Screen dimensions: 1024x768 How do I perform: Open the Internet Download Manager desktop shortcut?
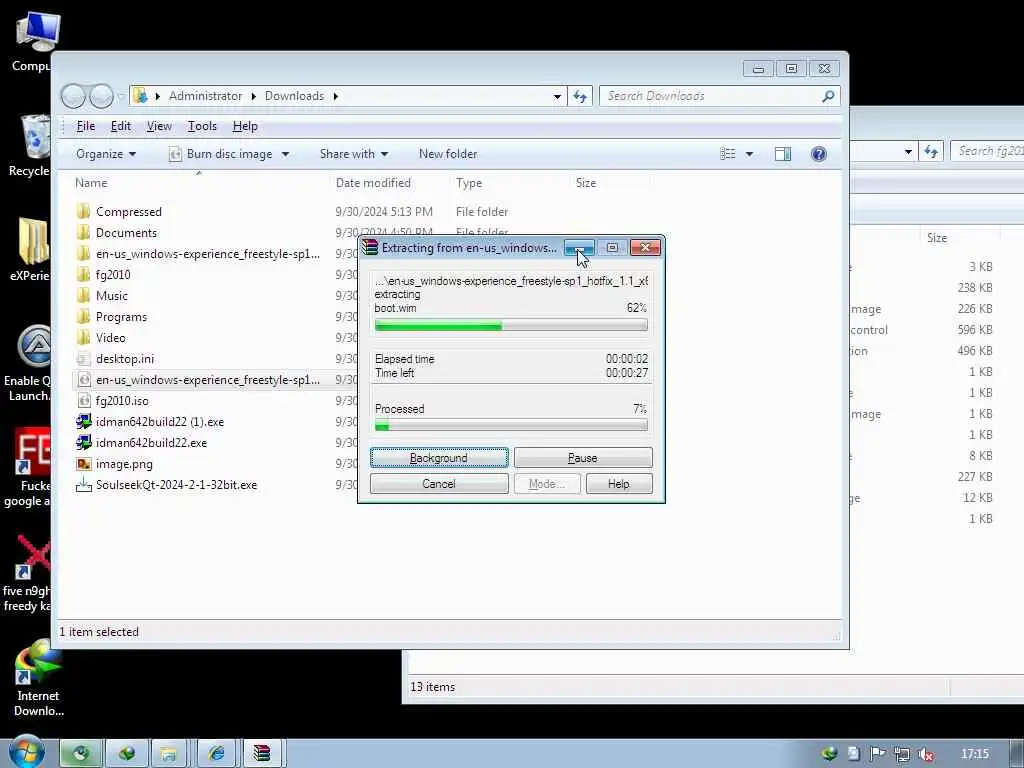[38, 679]
